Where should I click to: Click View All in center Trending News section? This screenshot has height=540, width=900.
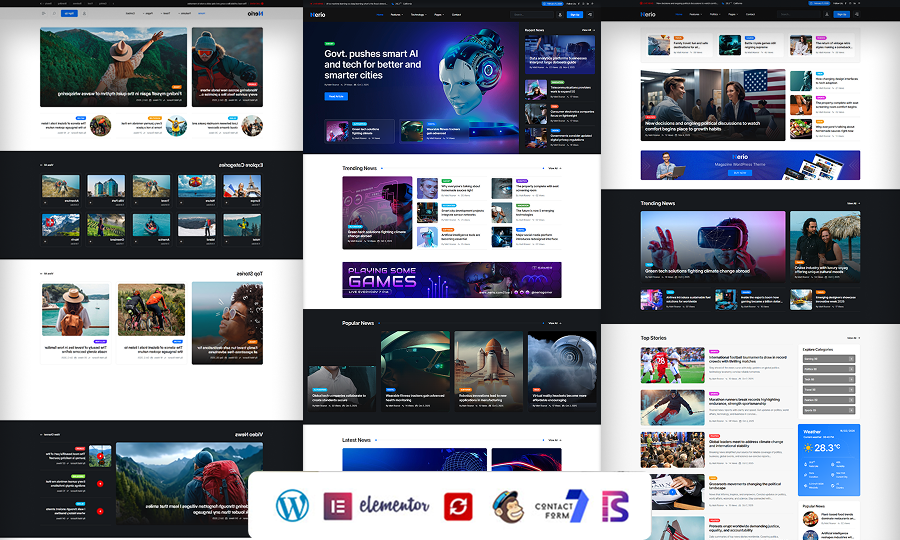coord(554,168)
